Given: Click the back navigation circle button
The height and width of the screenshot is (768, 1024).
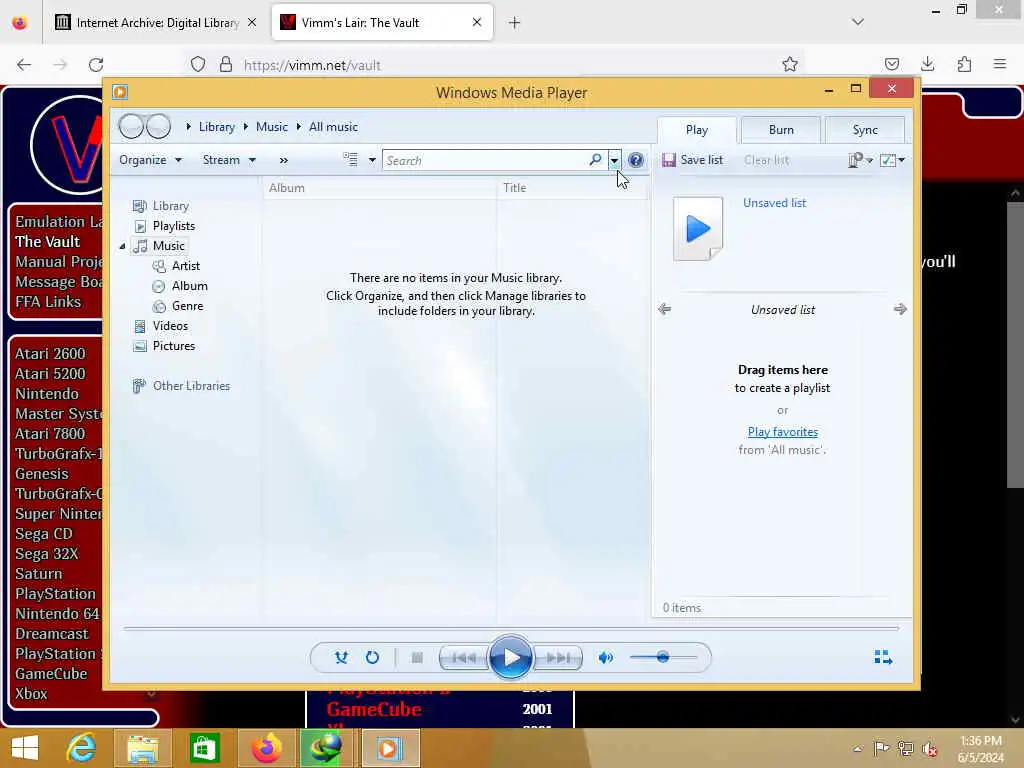Looking at the screenshot, I should 131,126.
